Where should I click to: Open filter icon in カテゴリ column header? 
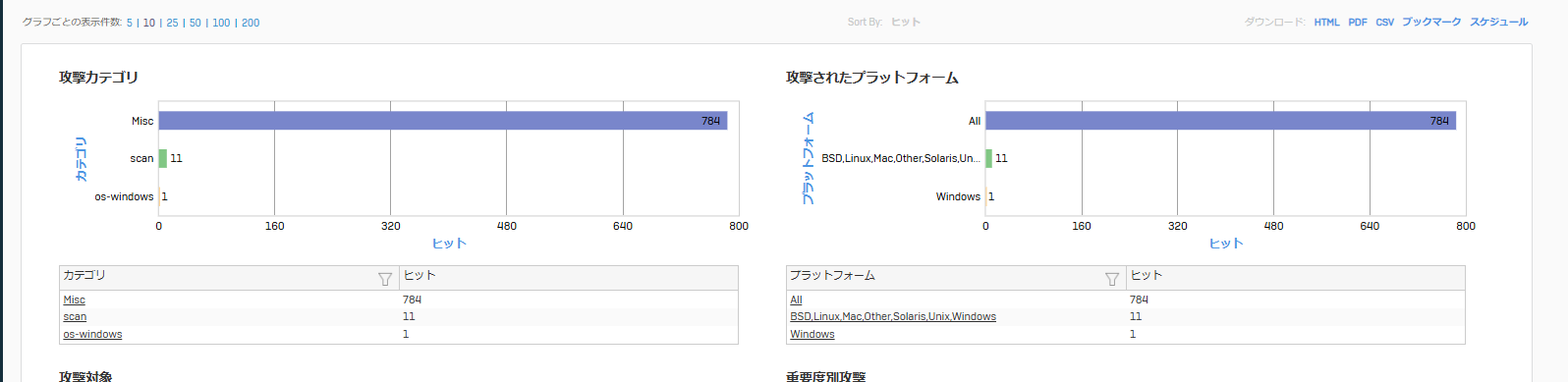385,279
